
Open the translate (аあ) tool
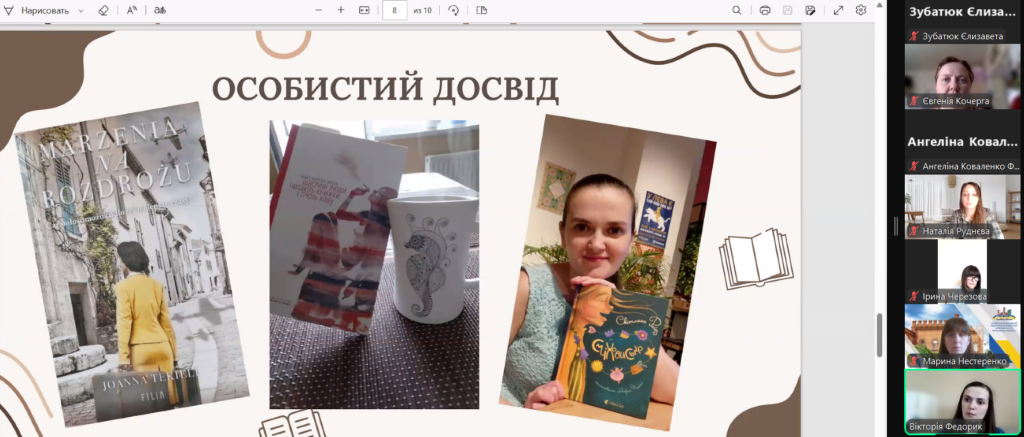pyautogui.click(x=160, y=10)
